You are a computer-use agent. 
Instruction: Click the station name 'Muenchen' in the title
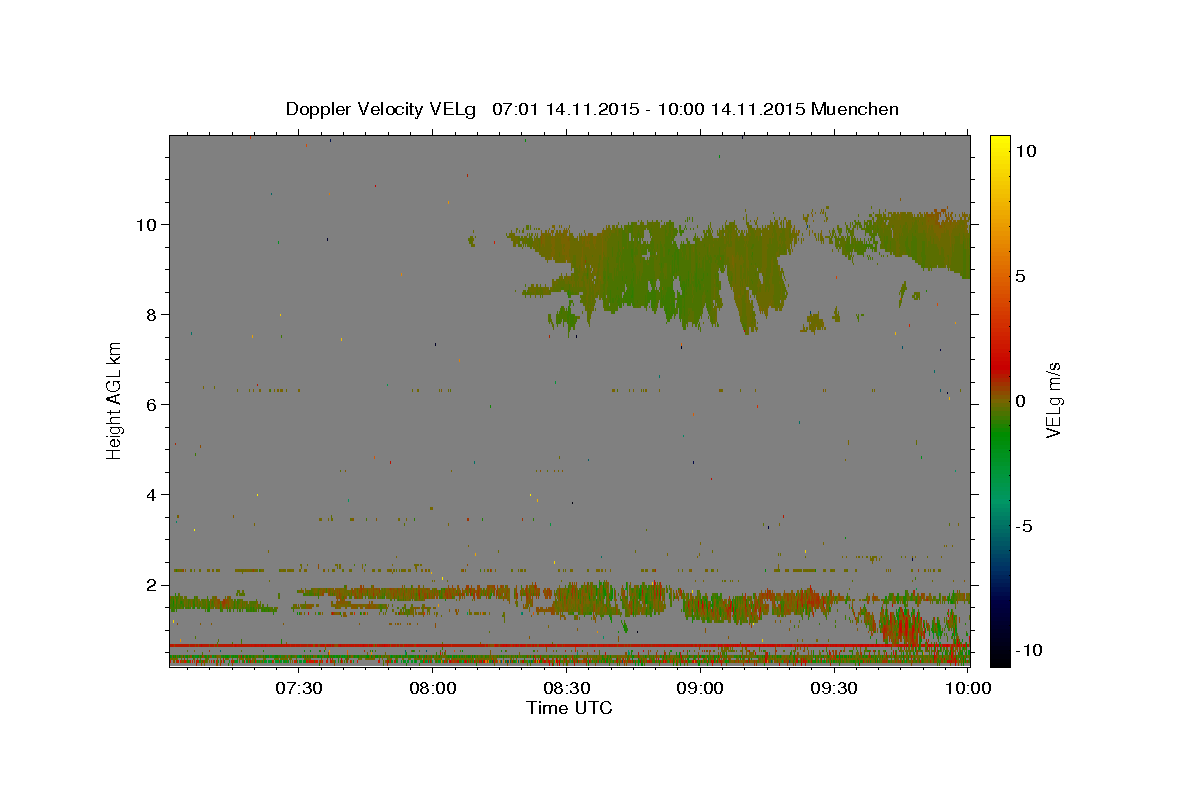coord(855,109)
